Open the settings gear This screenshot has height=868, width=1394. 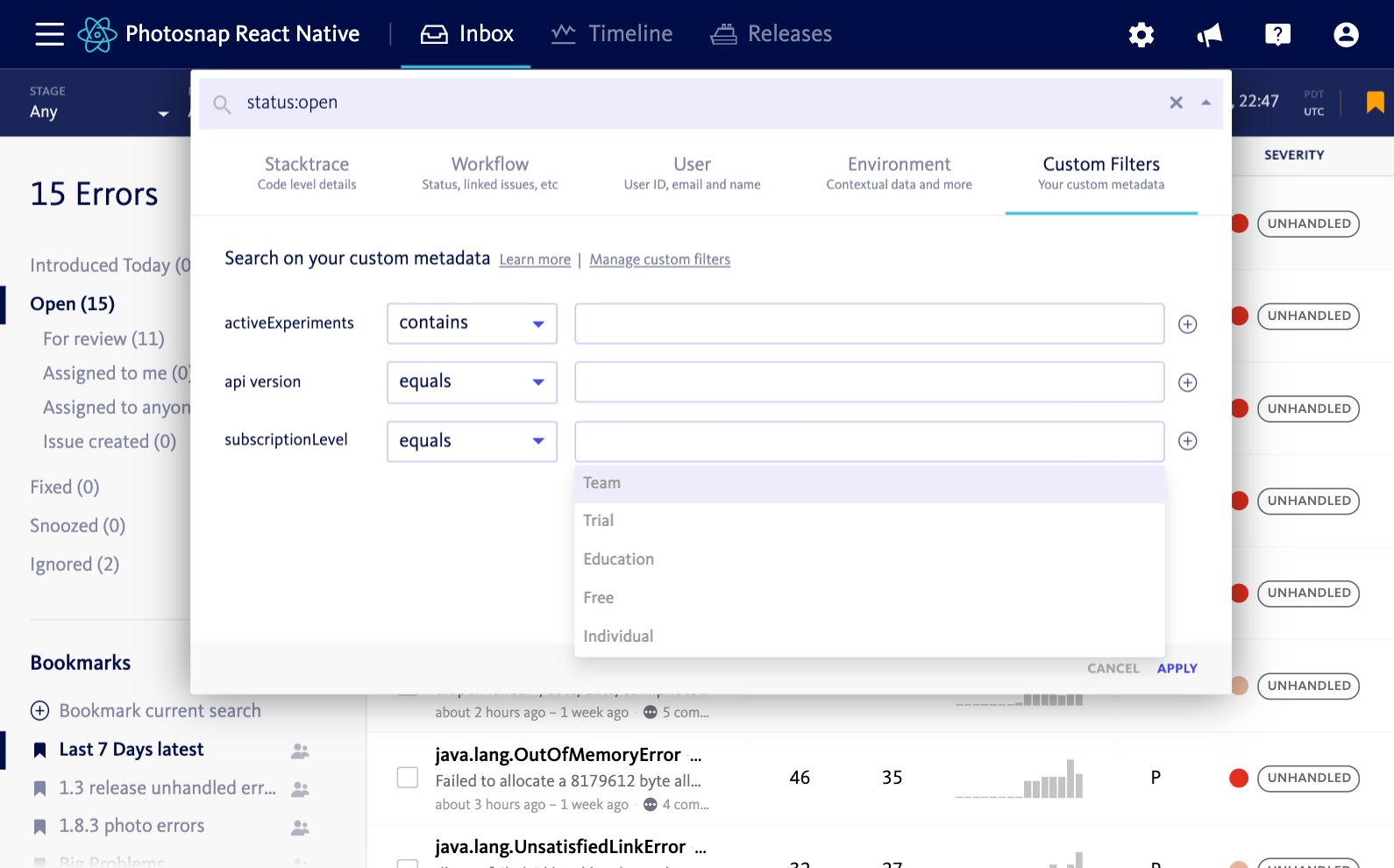pos(1141,34)
